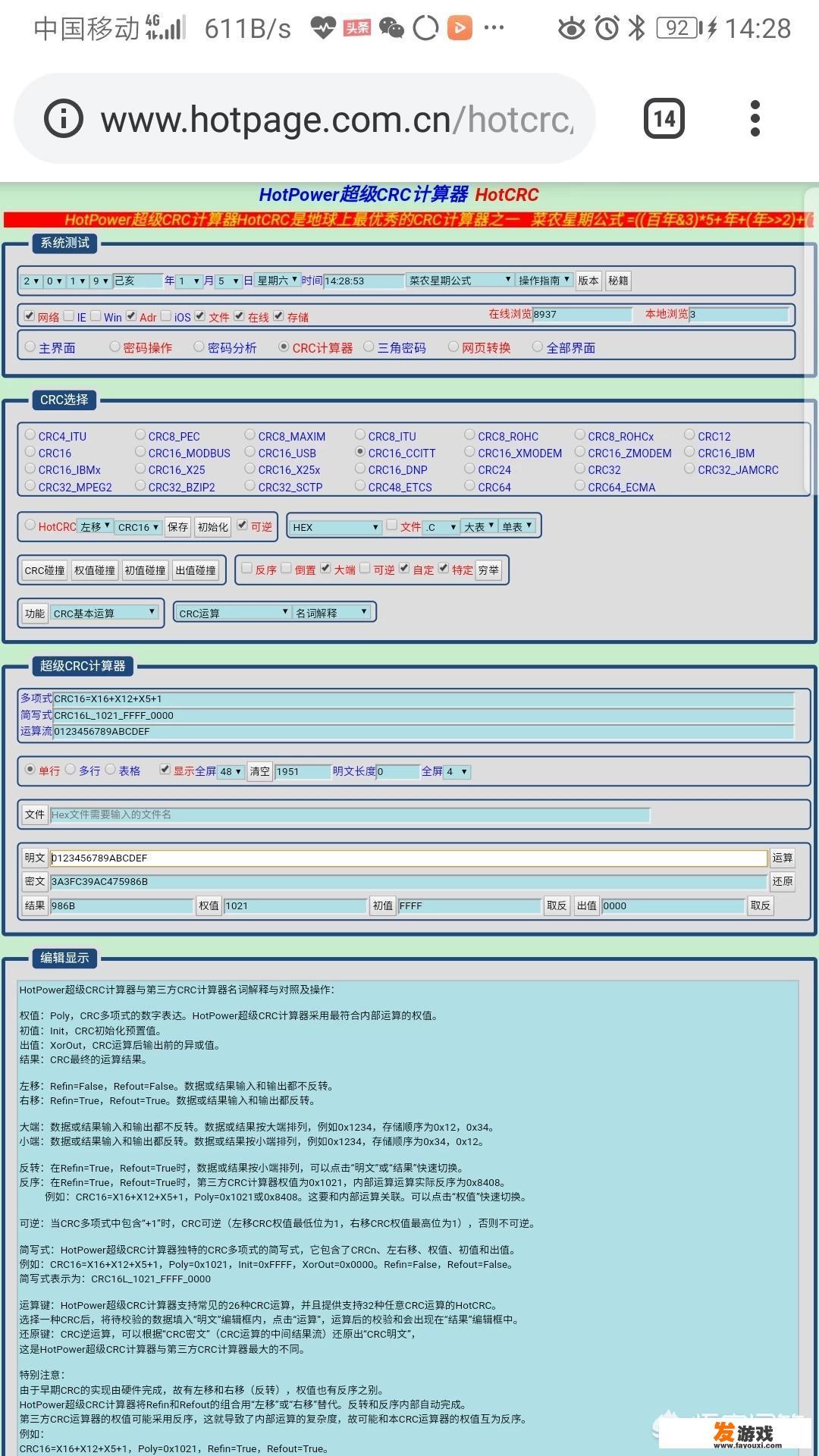Toggle the Adr checkbox
819x1456 pixels.
click(131, 315)
